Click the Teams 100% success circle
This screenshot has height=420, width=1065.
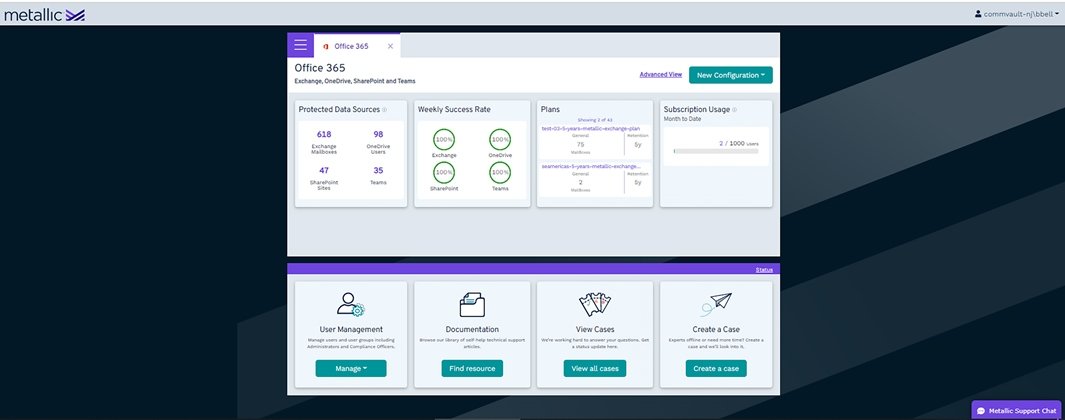pos(500,173)
